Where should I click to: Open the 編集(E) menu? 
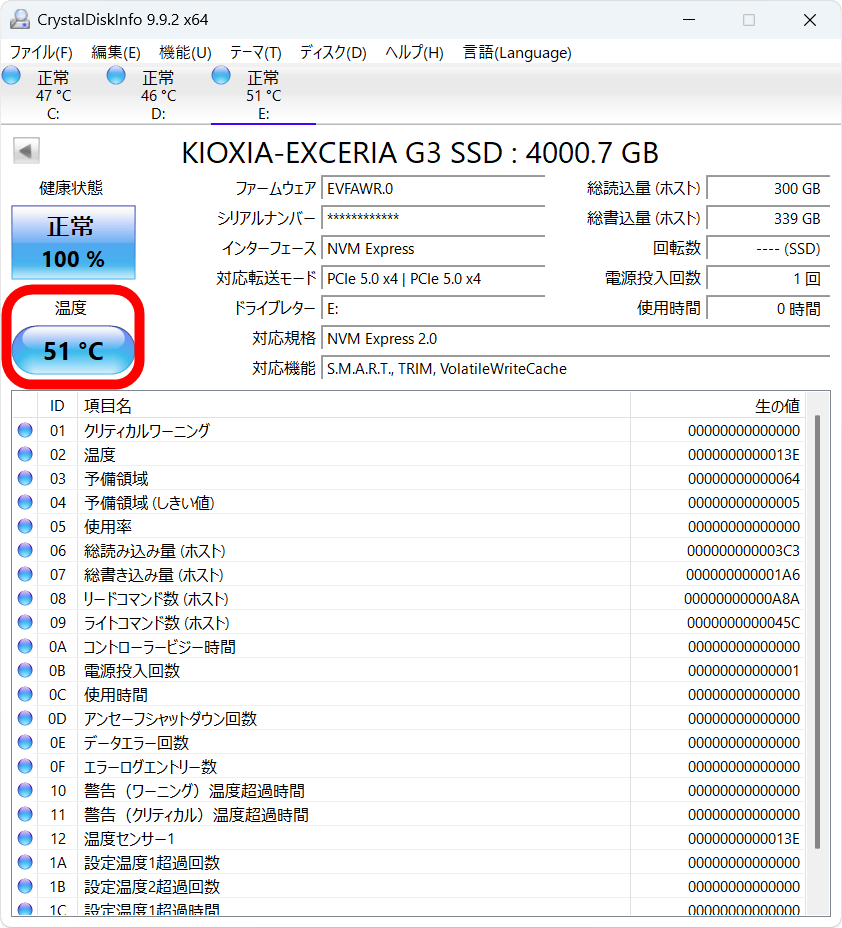point(116,53)
